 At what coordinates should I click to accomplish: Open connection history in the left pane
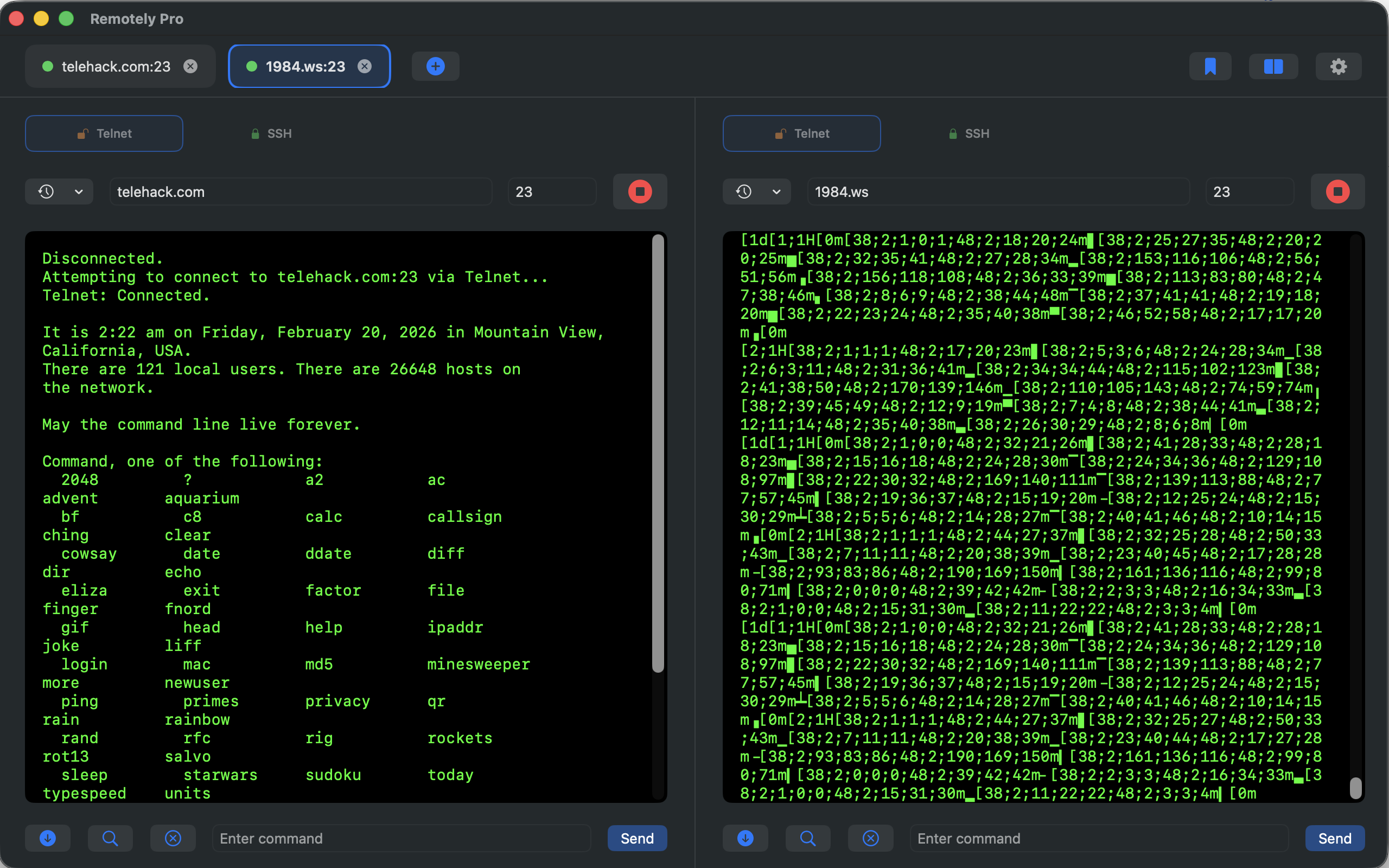tap(47, 192)
